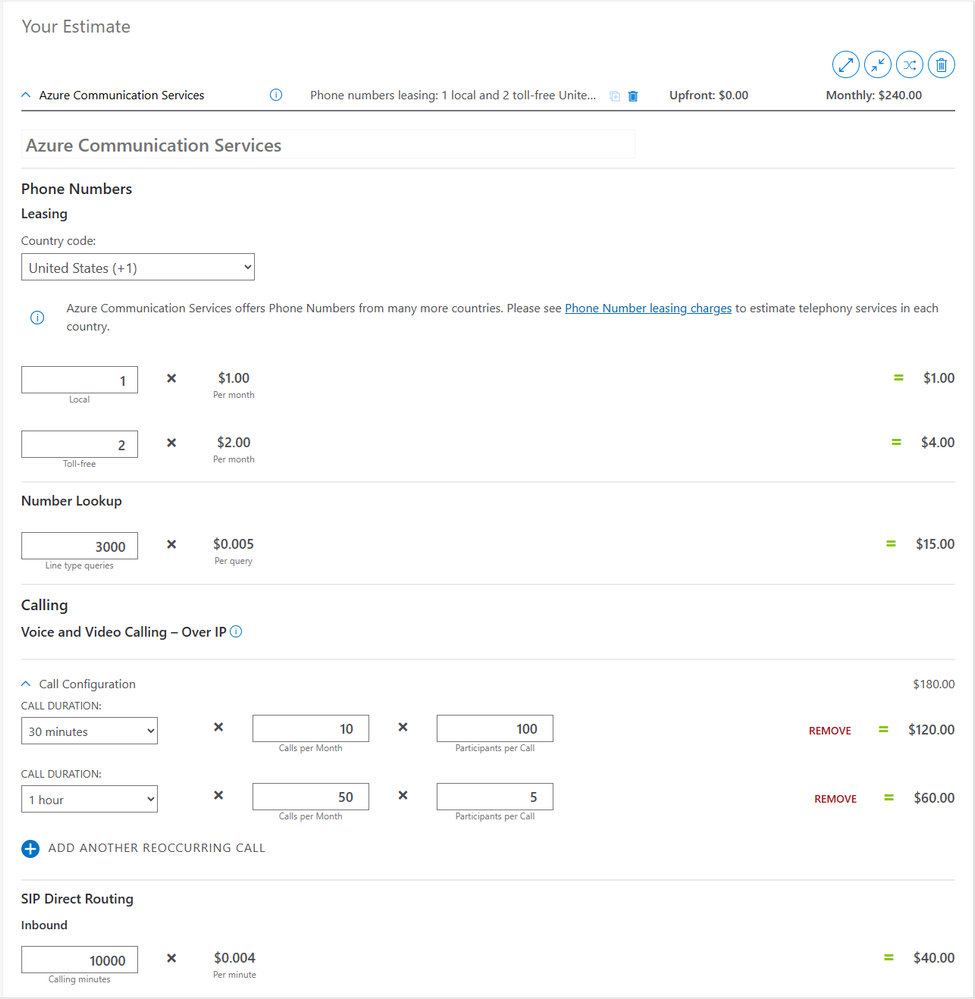This screenshot has width=975, height=999.
Task: Open the 30 minutes call duration dropdown
Action: click(x=89, y=731)
